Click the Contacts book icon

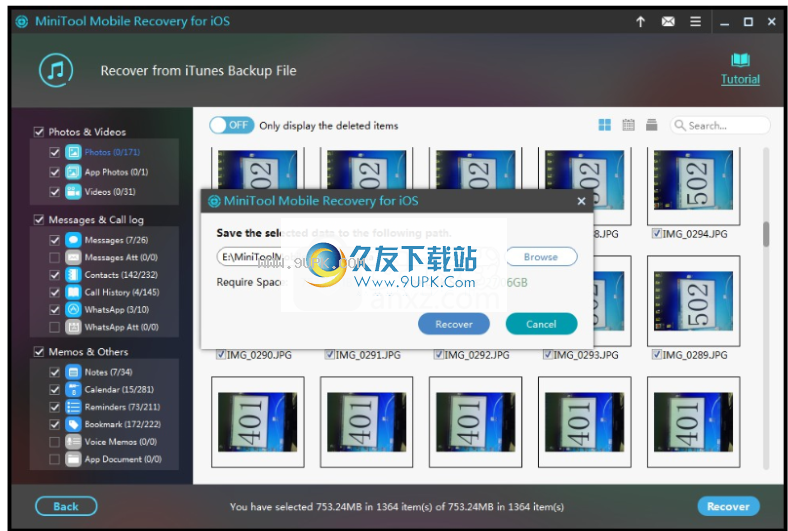tap(73, 275)
